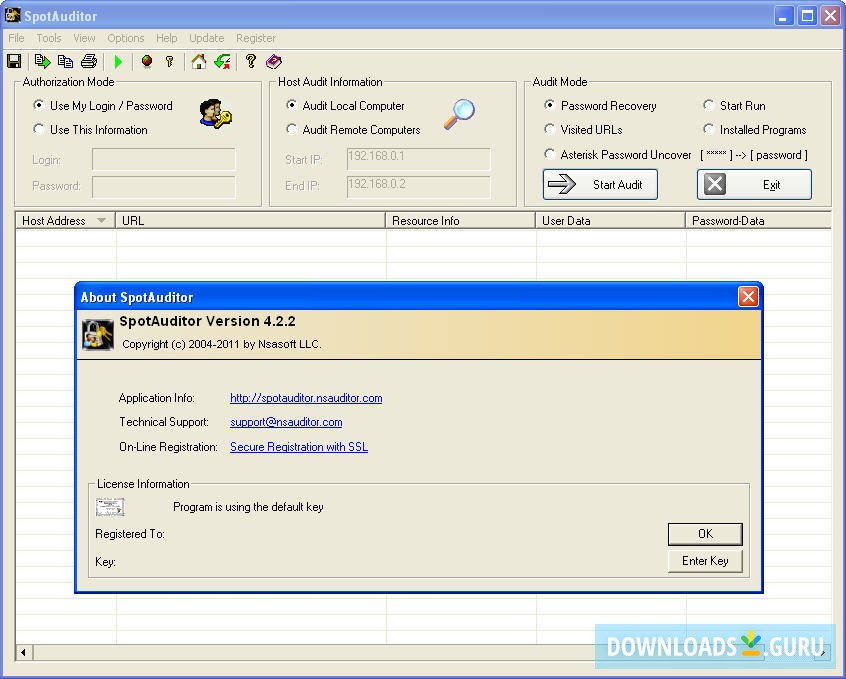Click Host Address column sort arrow
Screen dimensions: 846x679
pyautogui.click(x=101, y=221)
